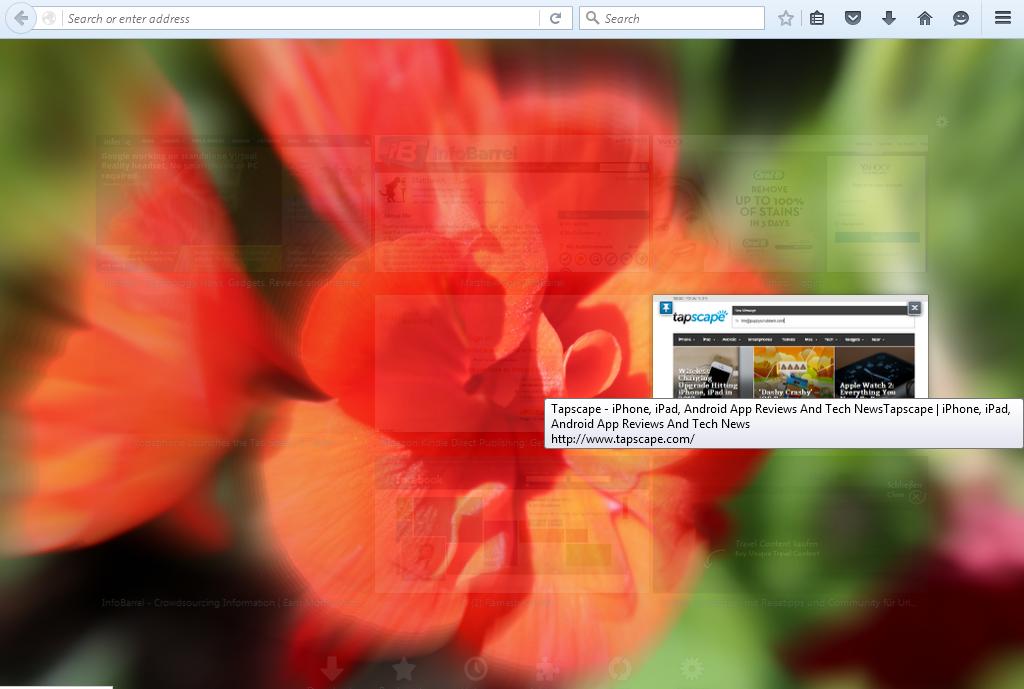1024x689 pixels.
Task: Open the search engine dropdown in the search bar
Action: point(591,18)
